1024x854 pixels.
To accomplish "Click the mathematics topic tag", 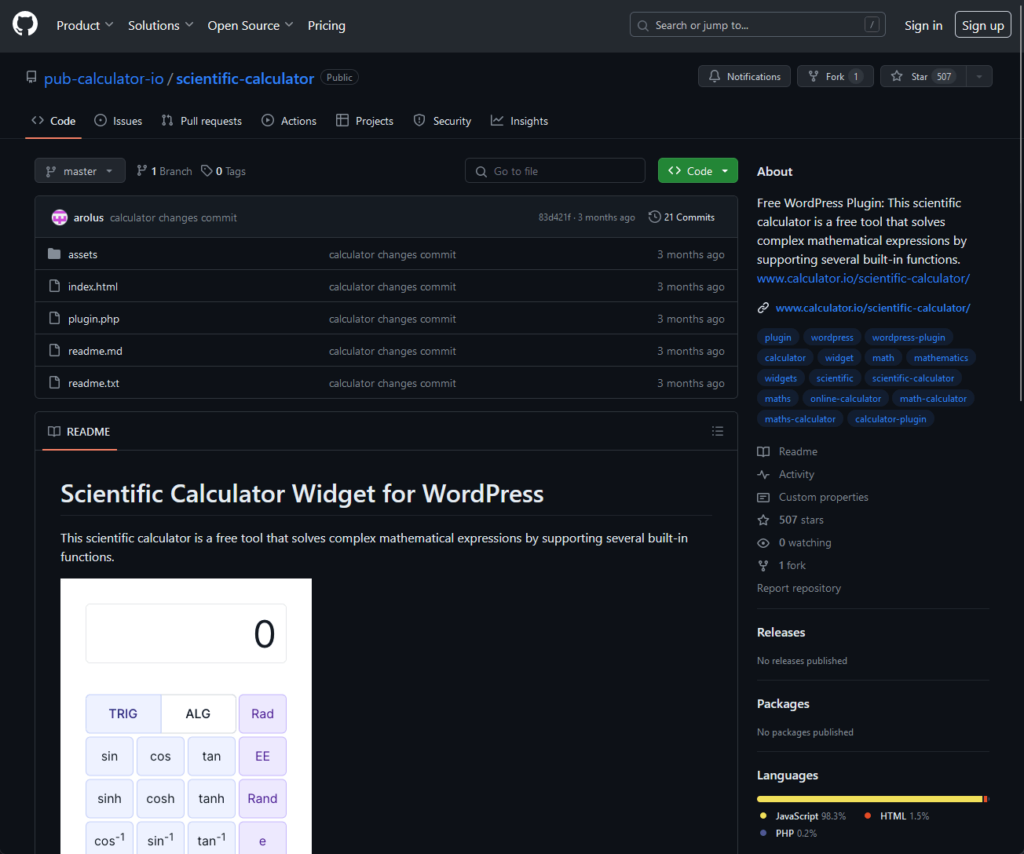I will [940, 358].
